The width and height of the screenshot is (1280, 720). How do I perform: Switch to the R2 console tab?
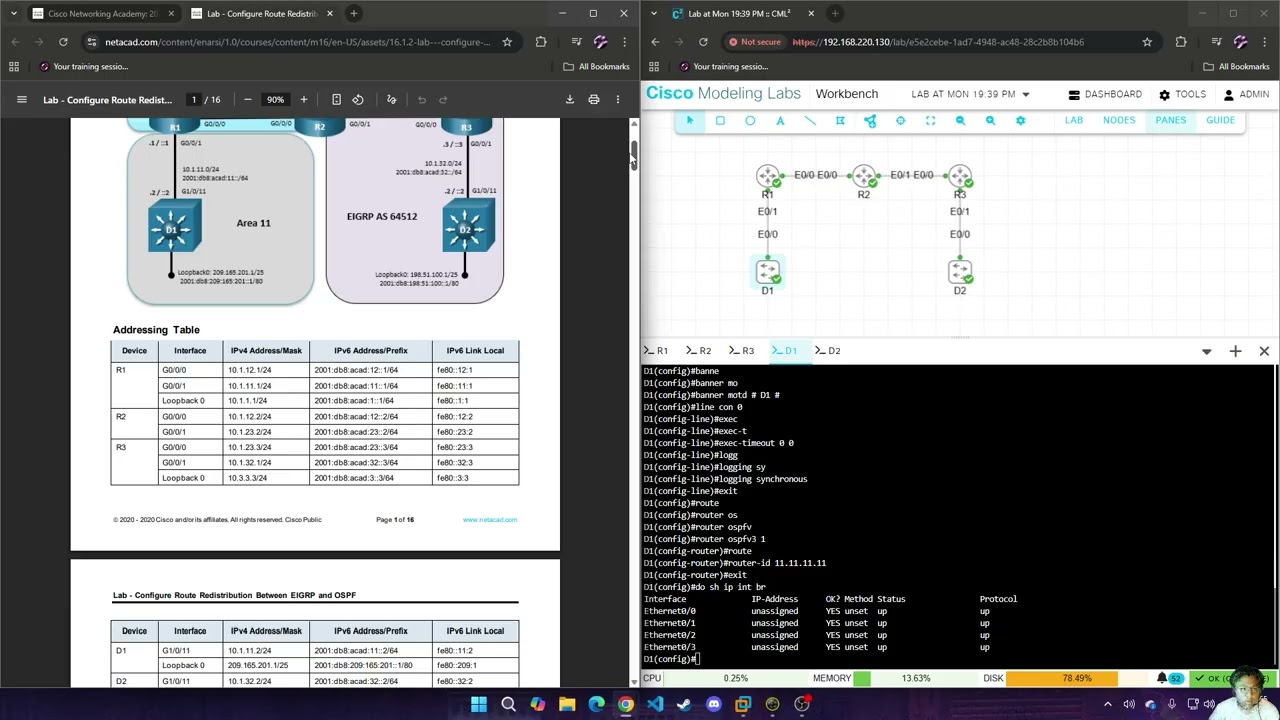(700, 351)
